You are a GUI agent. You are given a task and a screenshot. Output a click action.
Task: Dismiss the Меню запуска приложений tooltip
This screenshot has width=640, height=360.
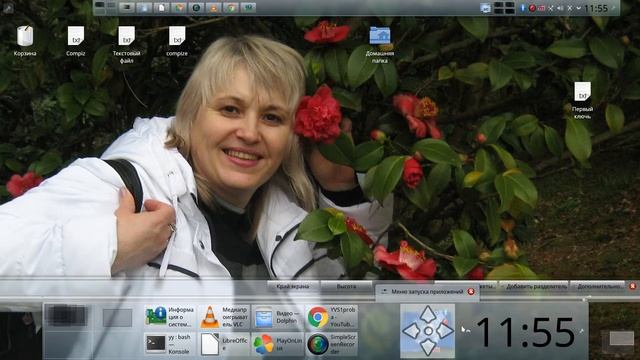tap(471, 291)
